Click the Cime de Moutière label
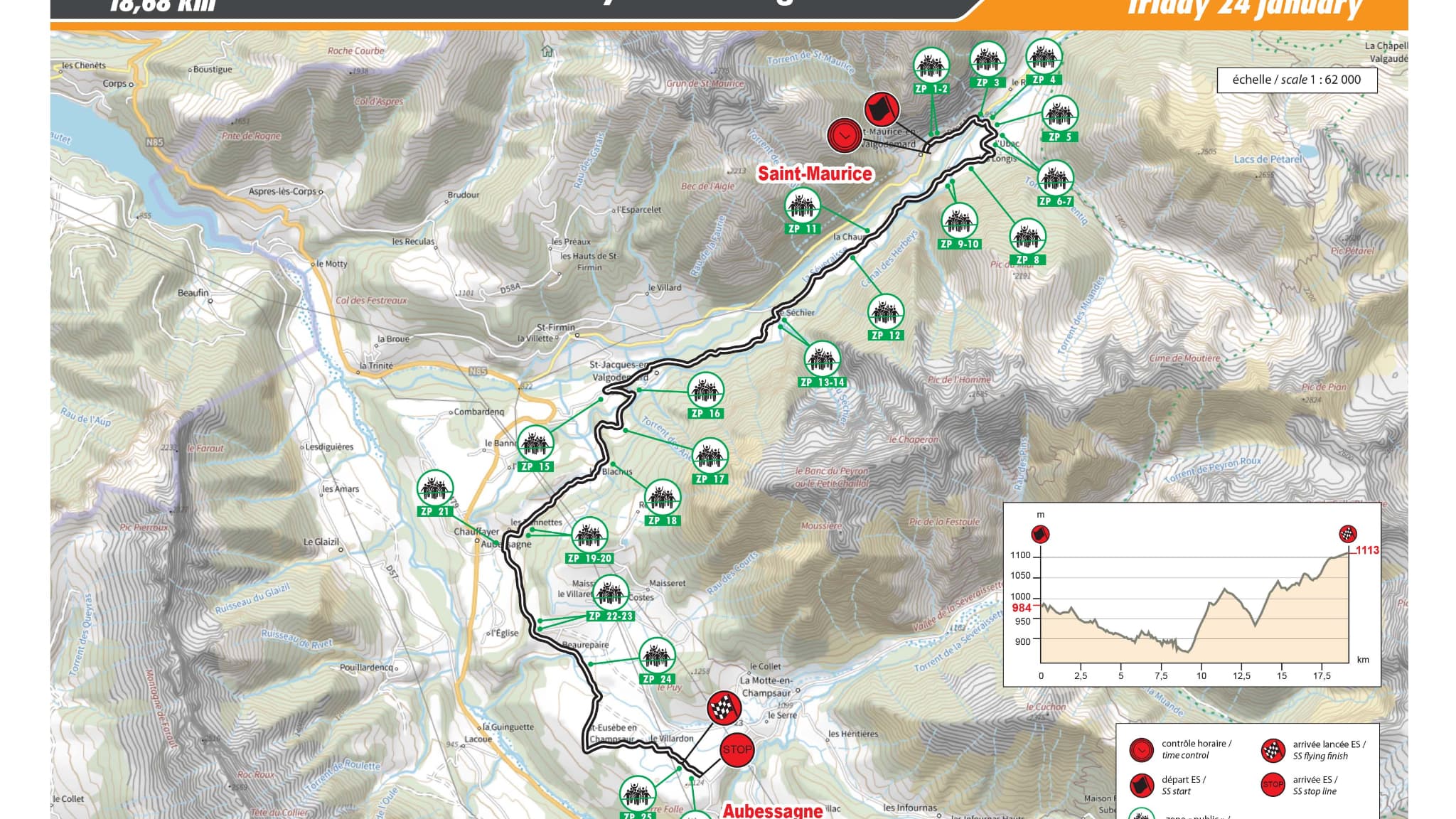 tap(1184, 358)
